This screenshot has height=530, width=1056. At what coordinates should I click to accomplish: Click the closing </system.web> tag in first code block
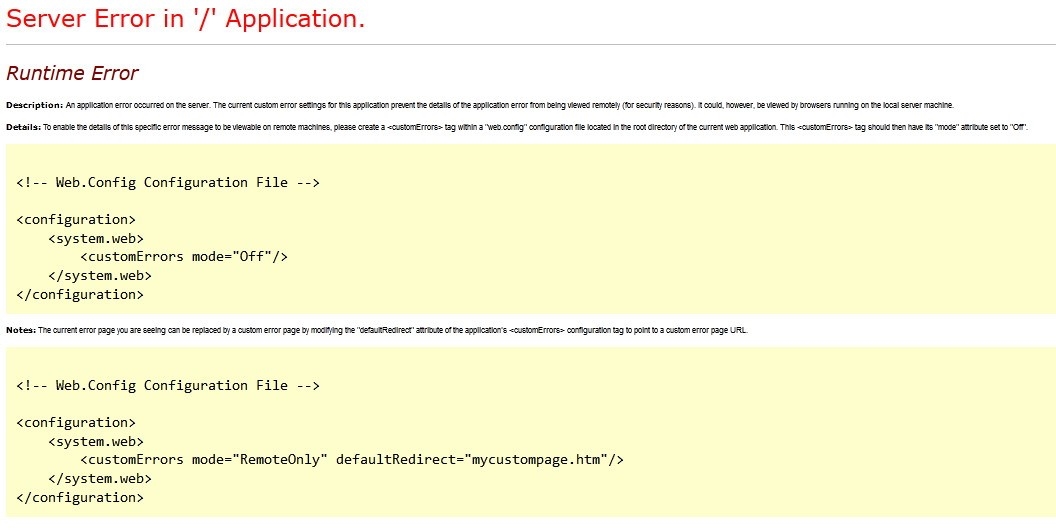100,275
